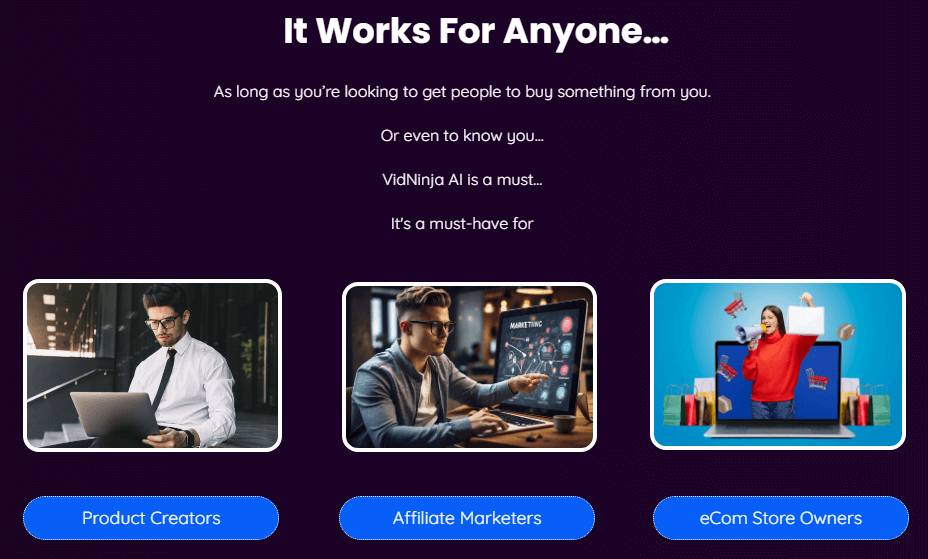Select the Affiliate Marketers button
928x559 pixels.
coord(467,518)
